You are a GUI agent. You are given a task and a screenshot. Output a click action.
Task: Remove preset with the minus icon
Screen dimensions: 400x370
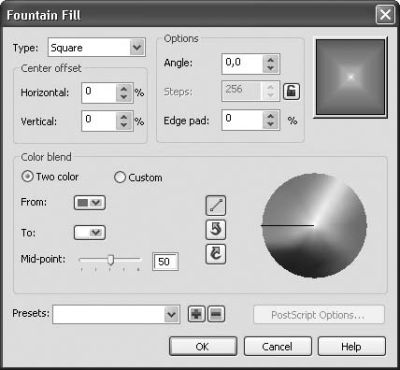[x=216, y=314]
